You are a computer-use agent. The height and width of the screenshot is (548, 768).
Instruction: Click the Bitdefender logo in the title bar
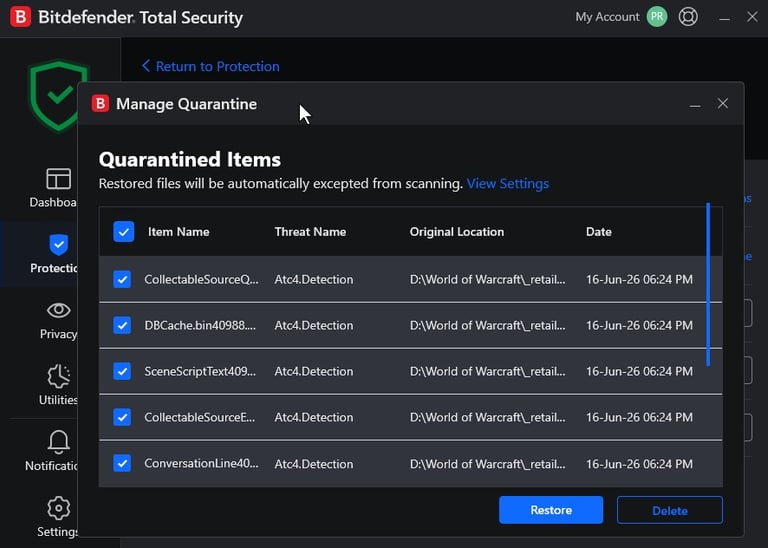point(21,17)
